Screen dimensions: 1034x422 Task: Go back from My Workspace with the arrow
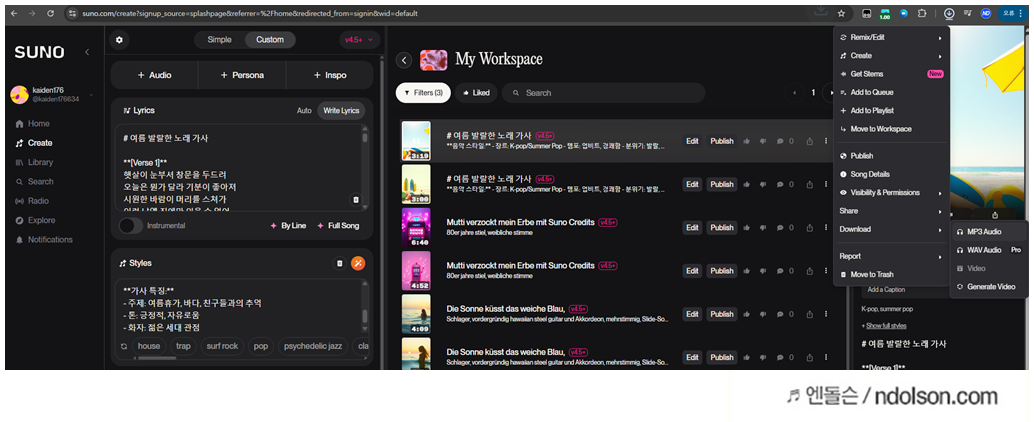[404, 61]
